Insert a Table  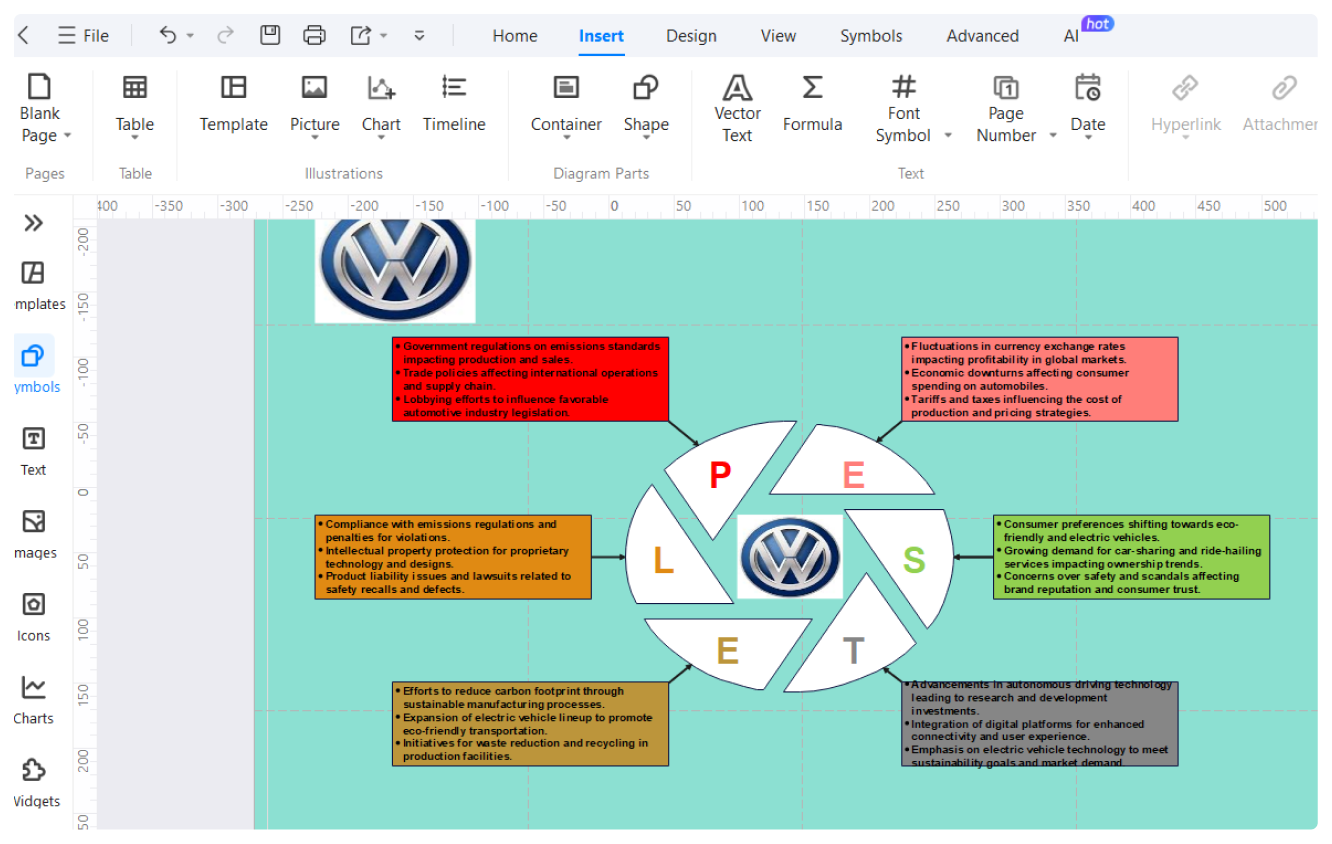pos(134,103)
